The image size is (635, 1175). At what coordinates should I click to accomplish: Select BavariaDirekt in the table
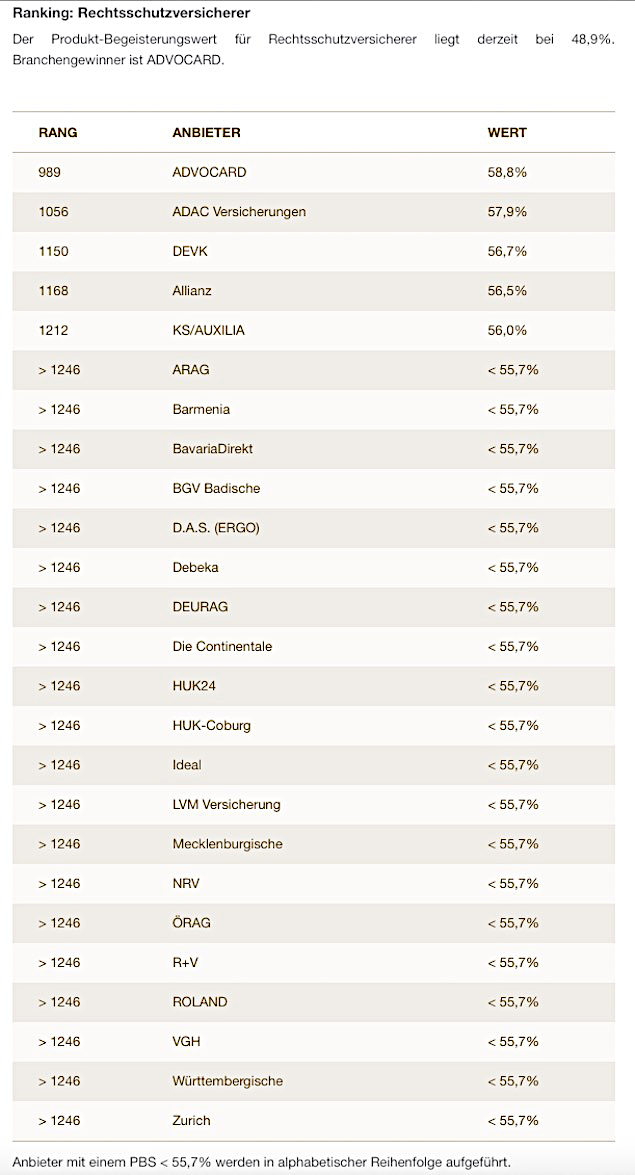[212, 449]
